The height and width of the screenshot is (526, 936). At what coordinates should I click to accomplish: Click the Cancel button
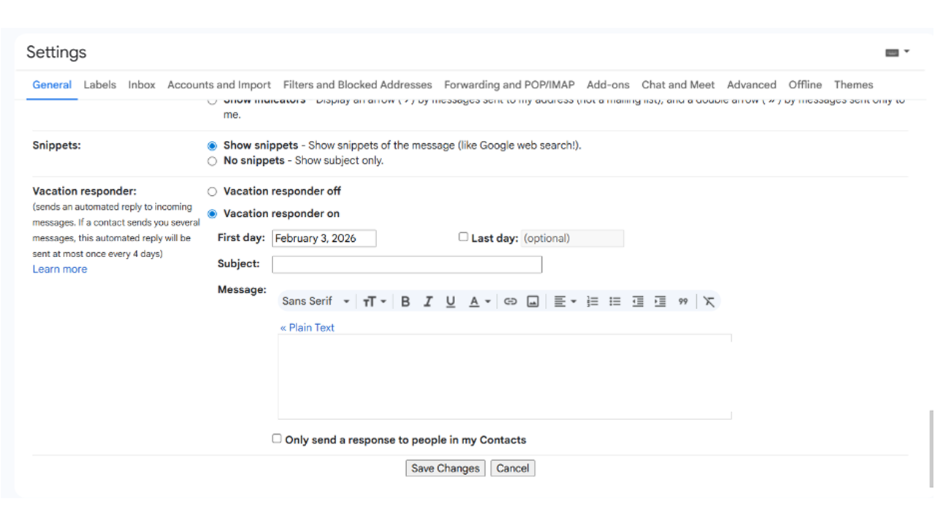tap(513, 469)
